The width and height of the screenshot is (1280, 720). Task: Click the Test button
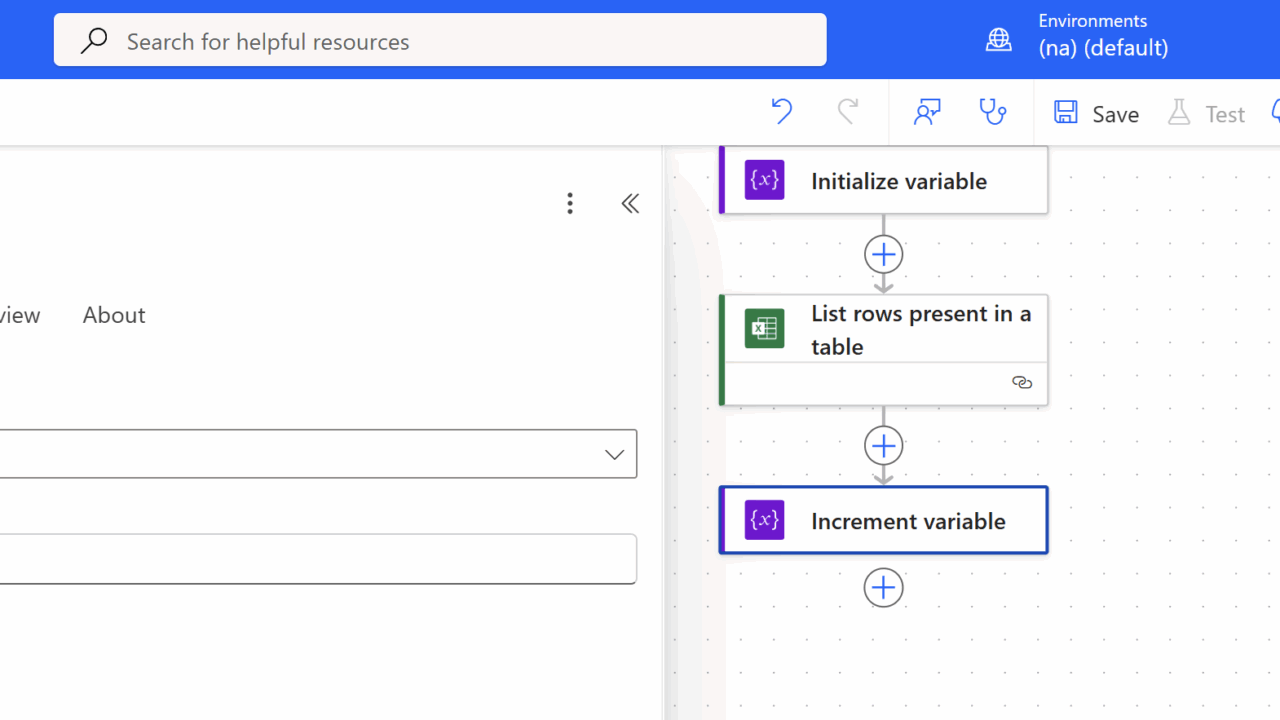click(x=1206, y=114)
